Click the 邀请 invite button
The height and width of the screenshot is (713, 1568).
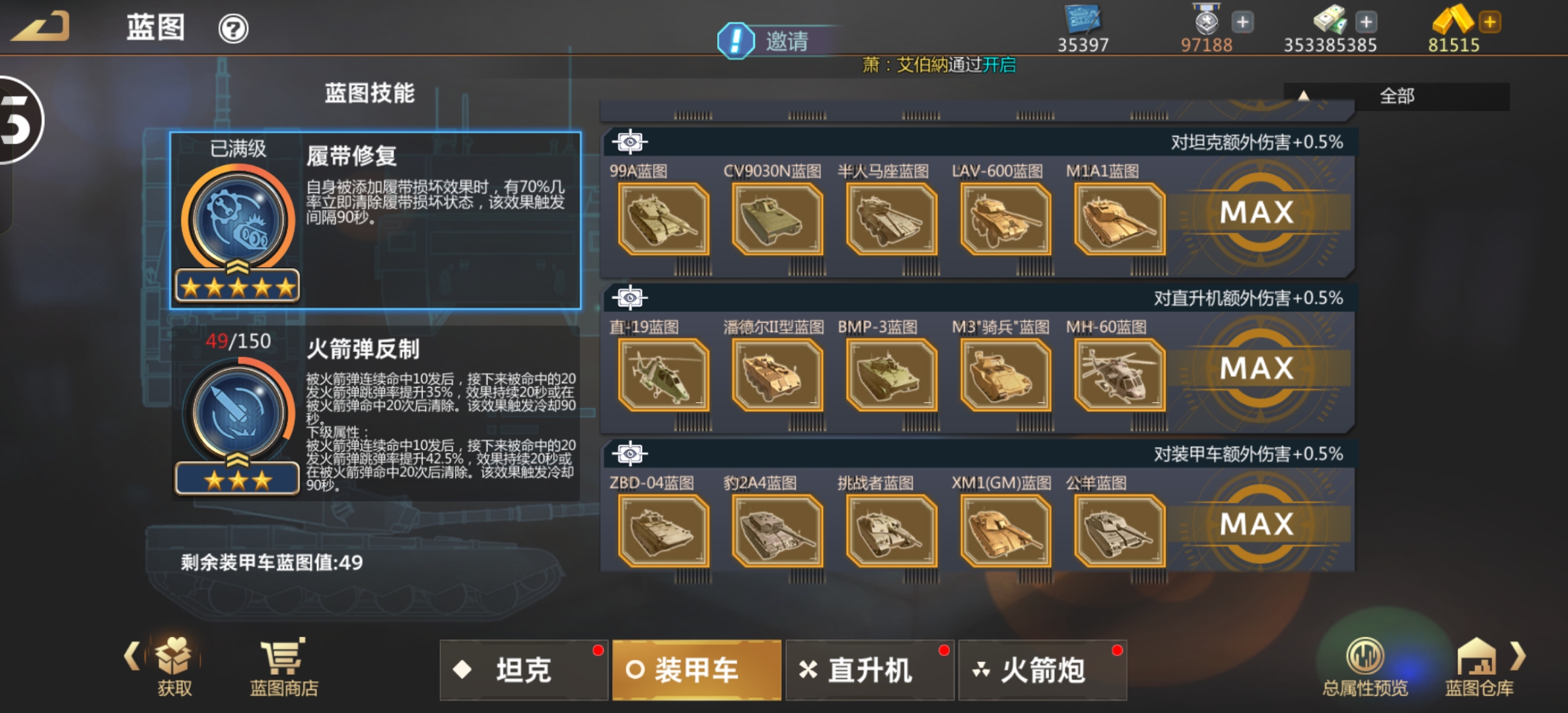pyautogui.click(x=779, y=41)
